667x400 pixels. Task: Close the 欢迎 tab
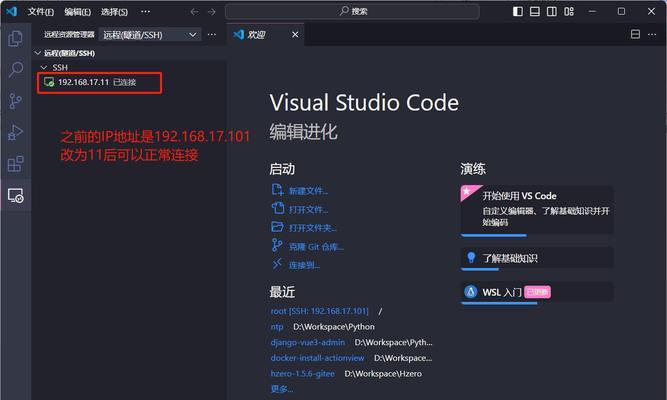pyautogui.click(x=295, y=34)
